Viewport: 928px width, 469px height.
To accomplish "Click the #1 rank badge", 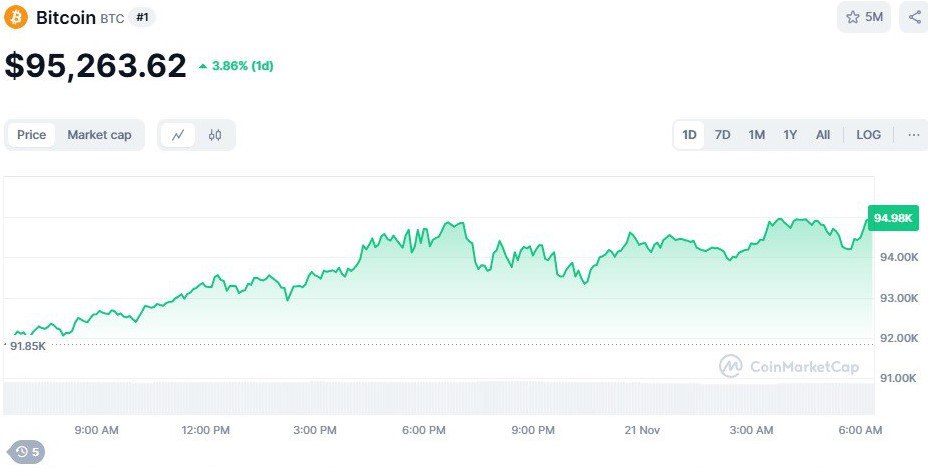I will 143,17.
